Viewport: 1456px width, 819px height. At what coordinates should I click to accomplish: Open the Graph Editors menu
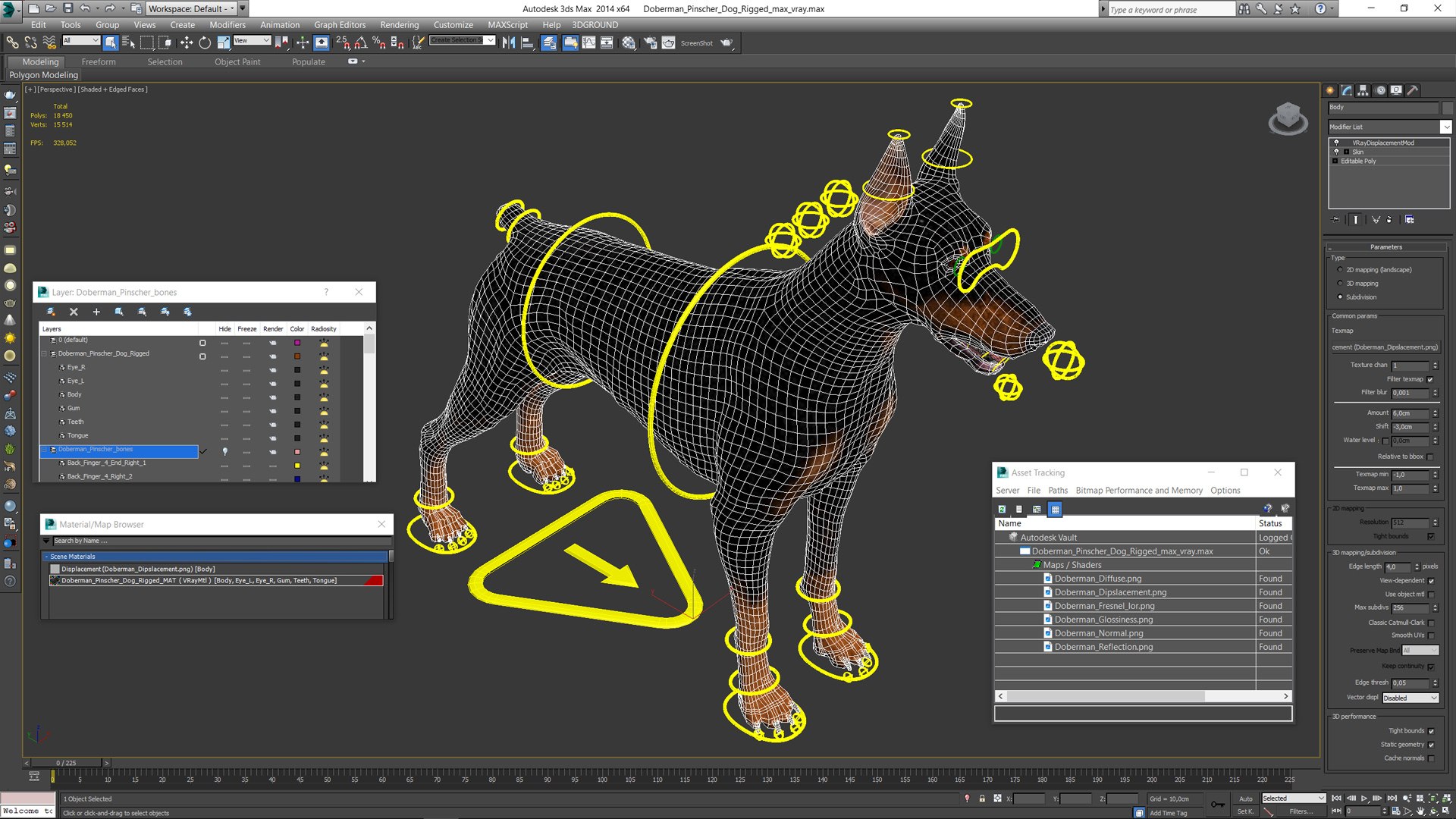[340, 24]
